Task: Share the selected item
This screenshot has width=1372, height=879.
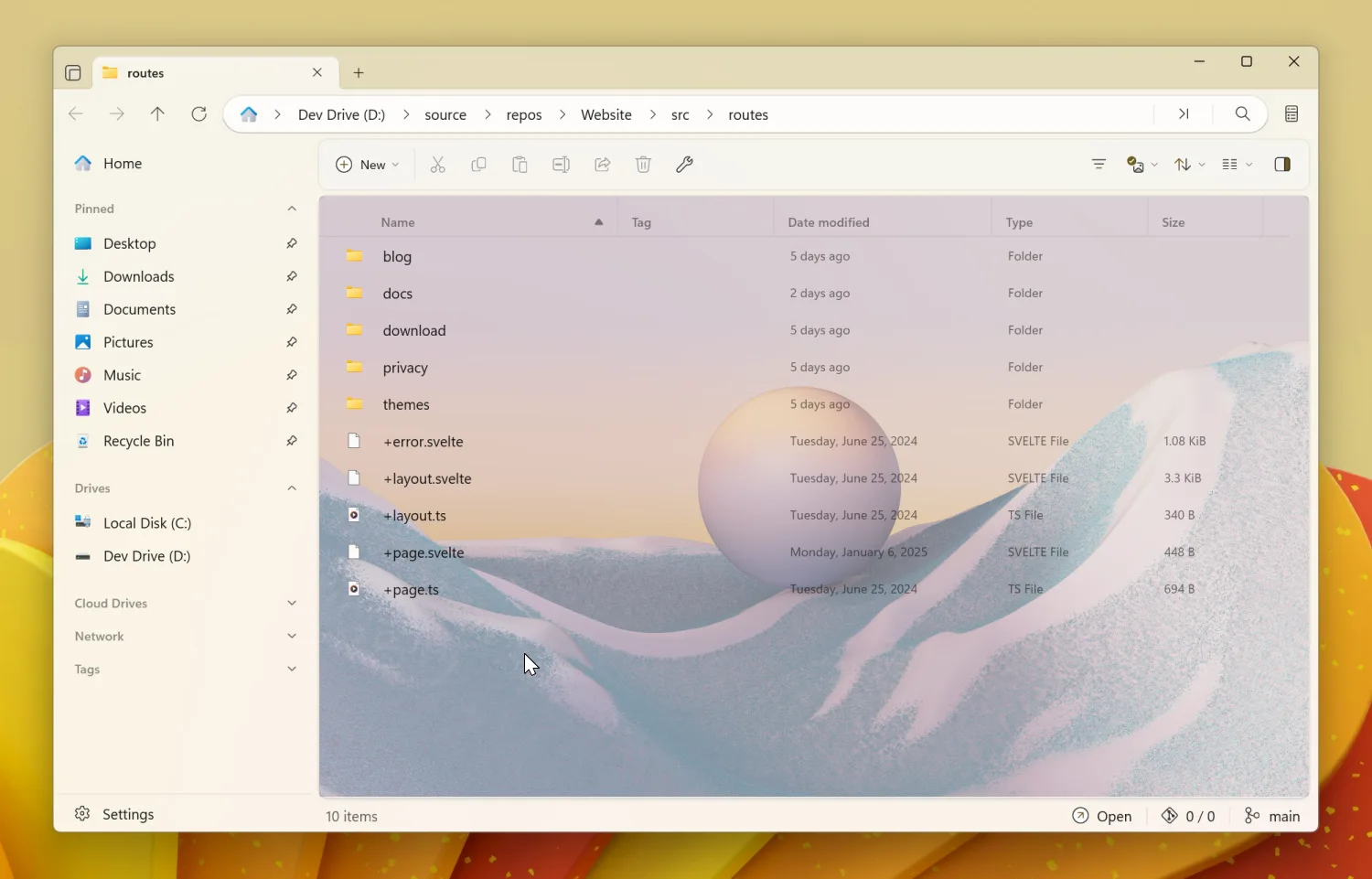Action: click(602, 165)
